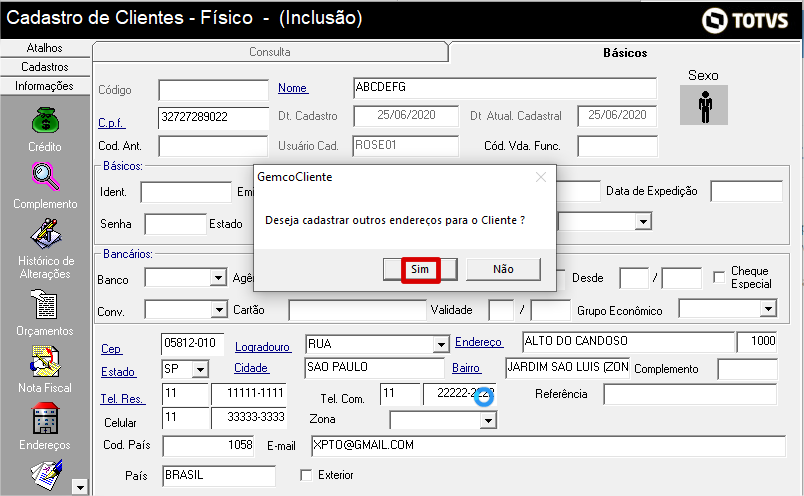Open the Zona dropdown
The width and height of the screenshot is (804, 496).
click(x=488, y=421)
